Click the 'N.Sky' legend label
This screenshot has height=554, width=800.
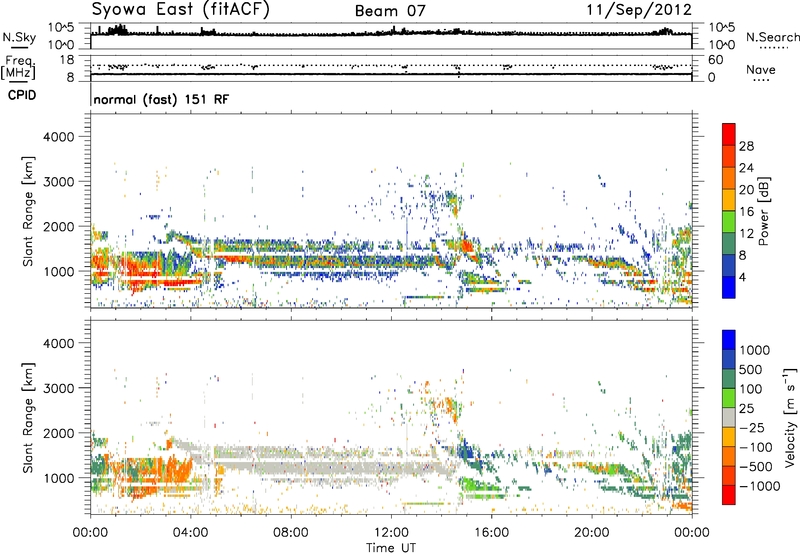coord(19,37)
